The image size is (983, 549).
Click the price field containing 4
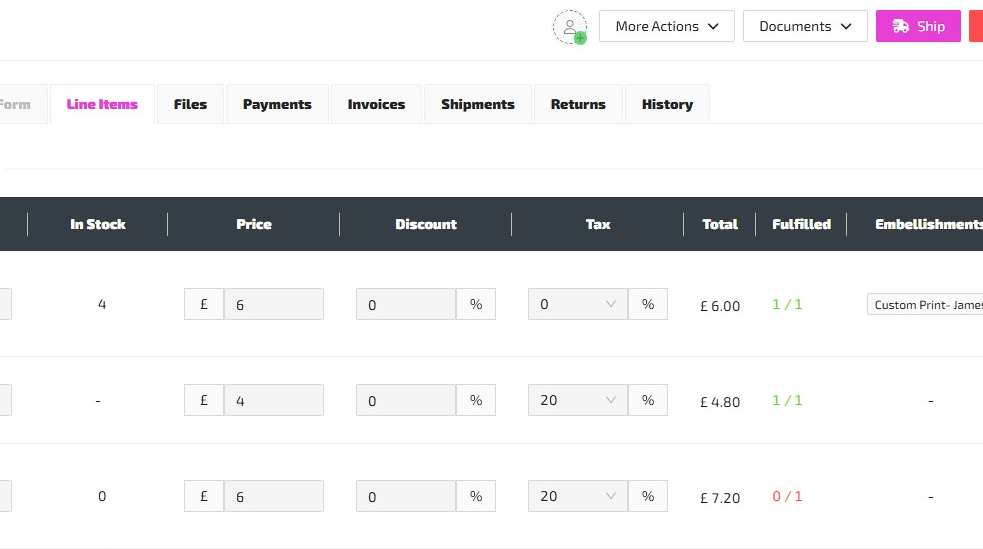[x=273, y=401]
